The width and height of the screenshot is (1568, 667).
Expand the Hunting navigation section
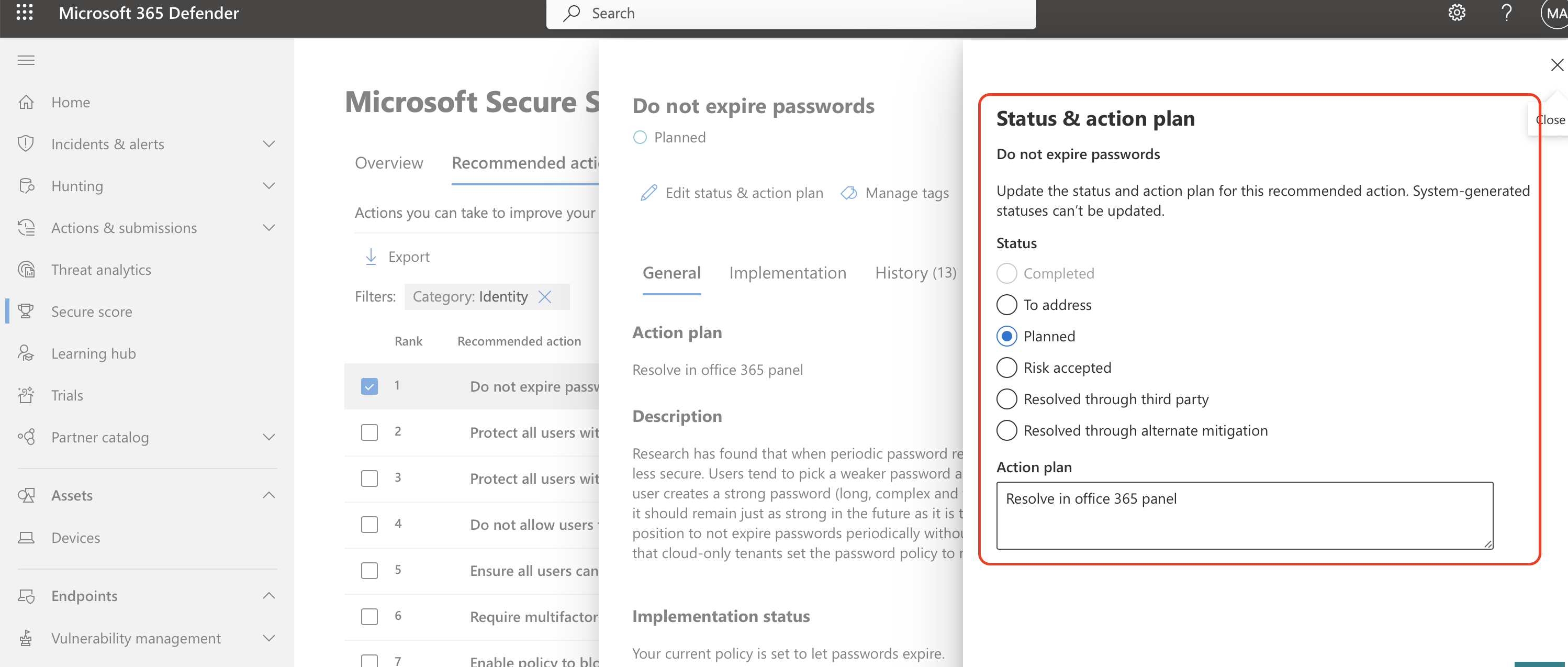click(268, 185)
